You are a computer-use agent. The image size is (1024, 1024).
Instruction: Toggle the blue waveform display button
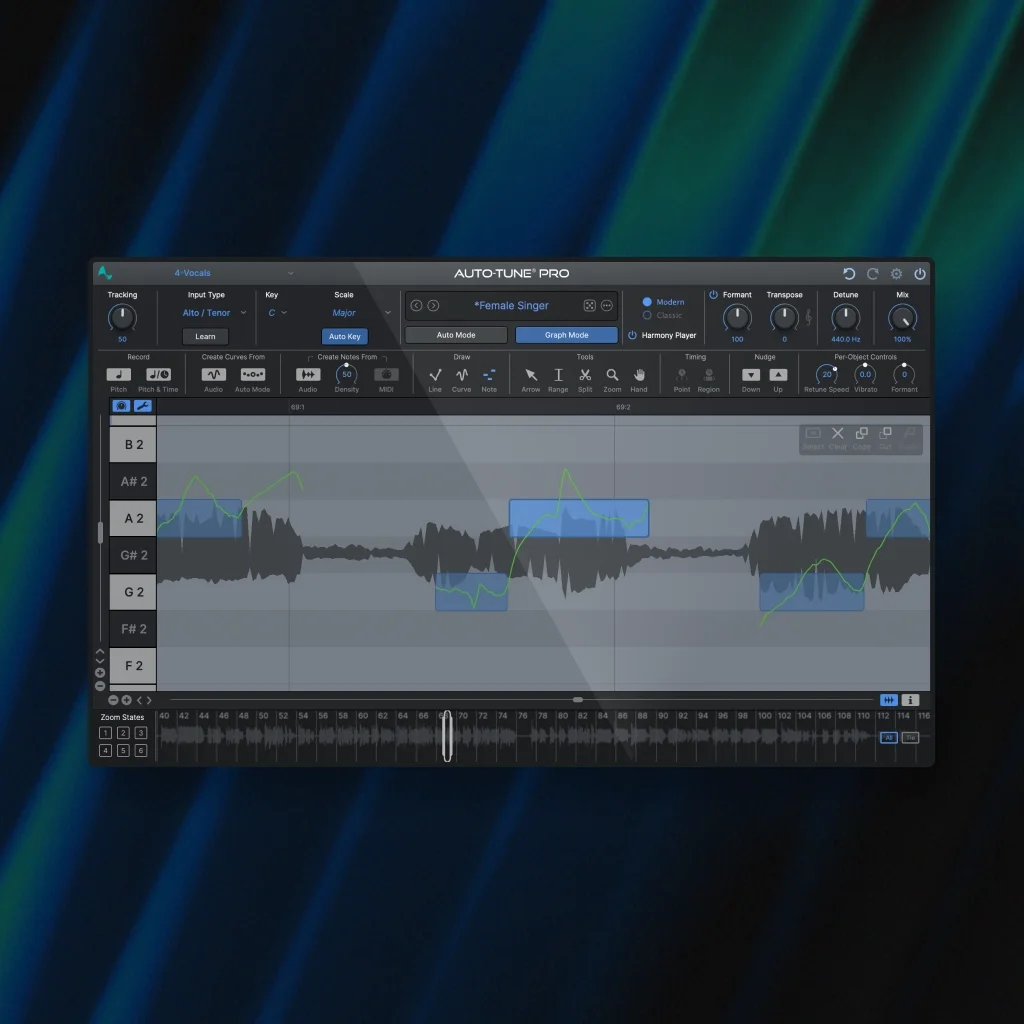(888, 700)
